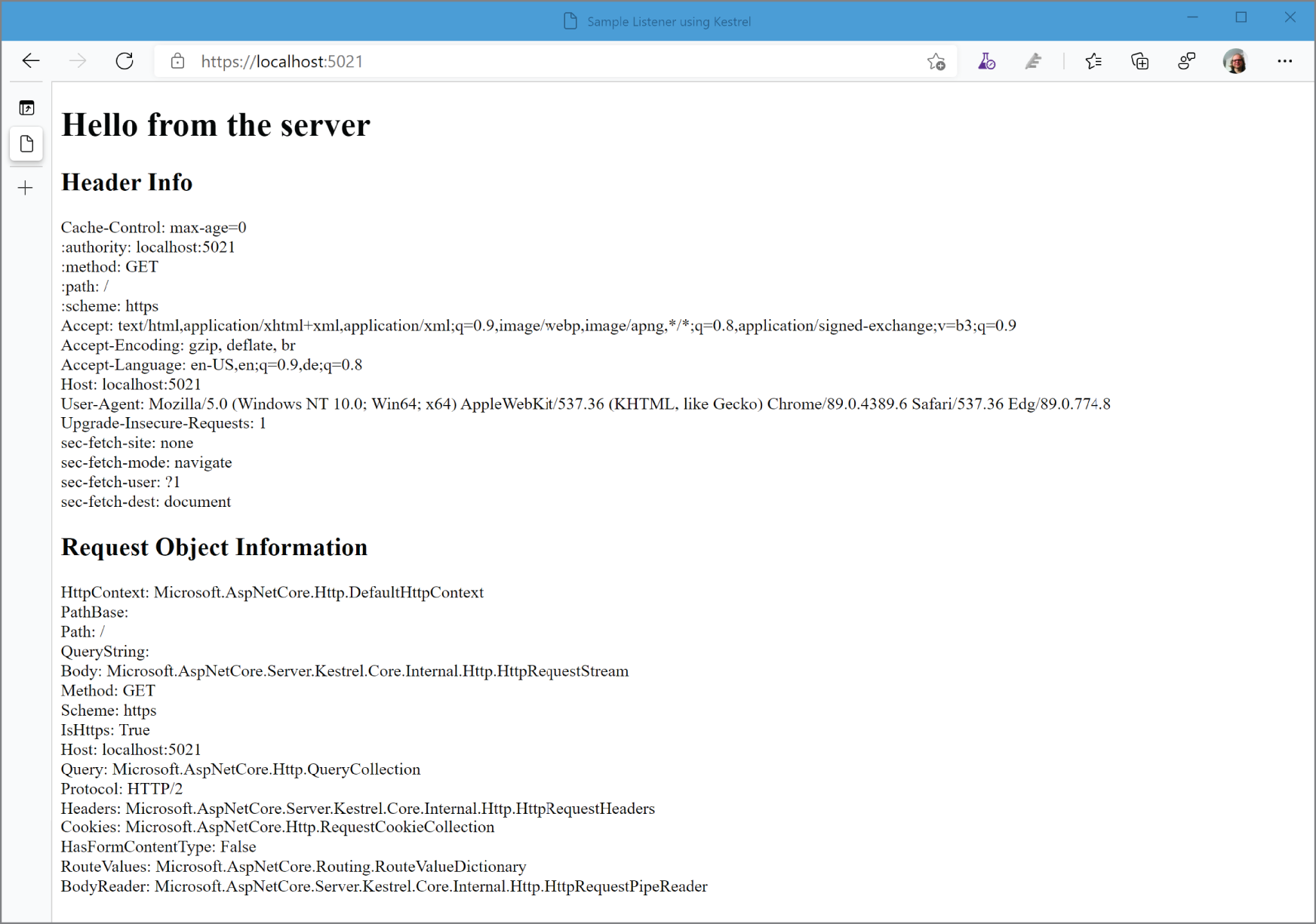Open the Favorites list icon
The image size is (1316, 924).
(x=1093, y=61)
